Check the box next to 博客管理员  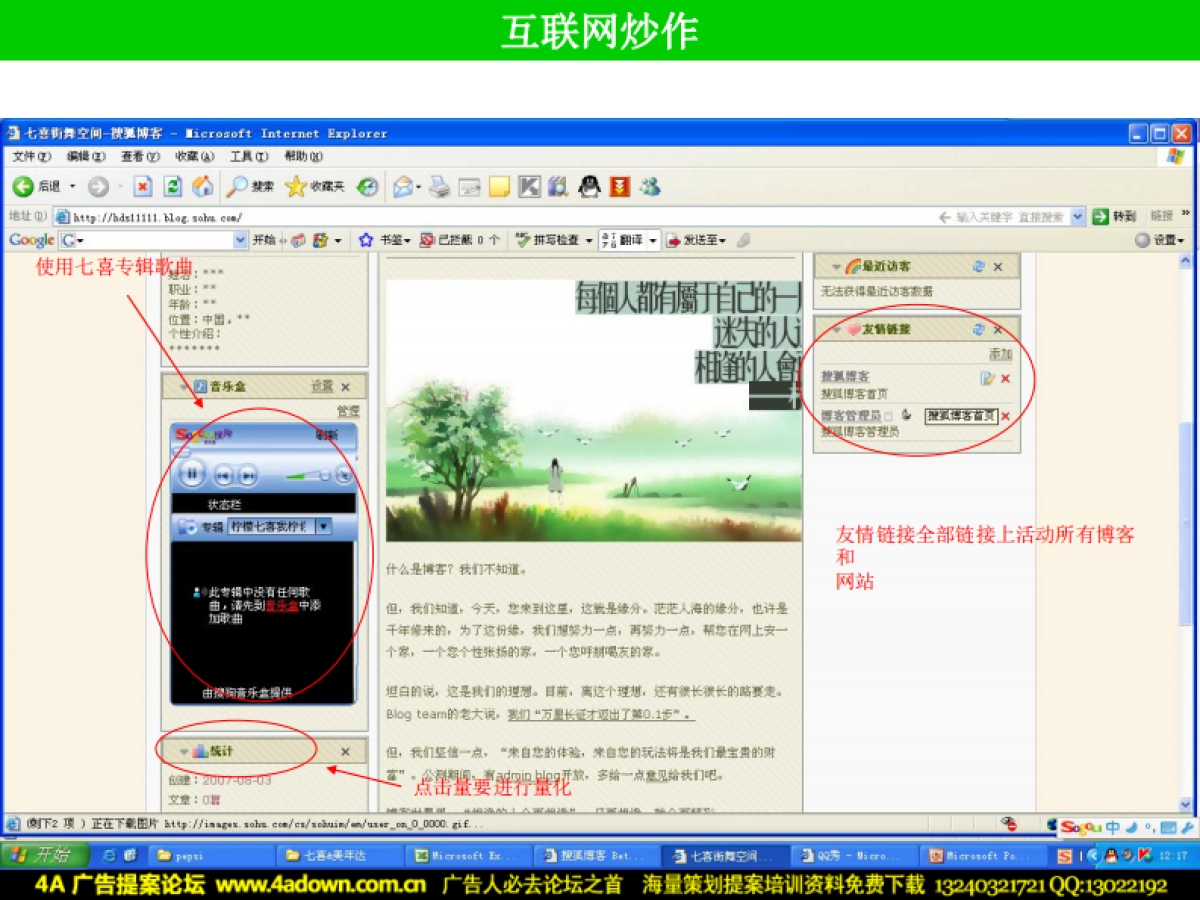pyautogui.click(x=888, y=415)
